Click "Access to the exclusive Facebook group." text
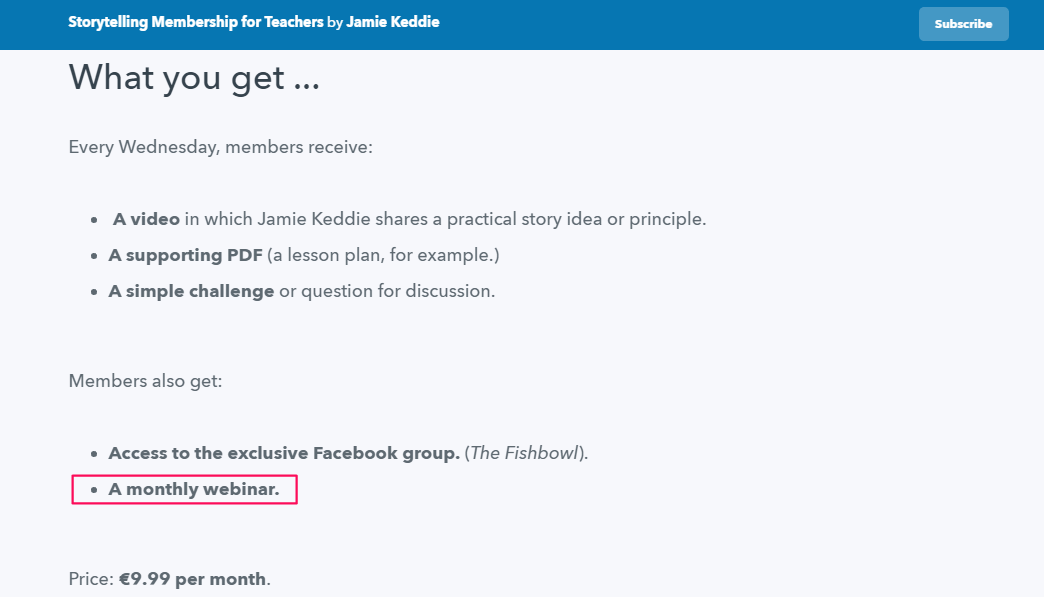 pos(284,453)
